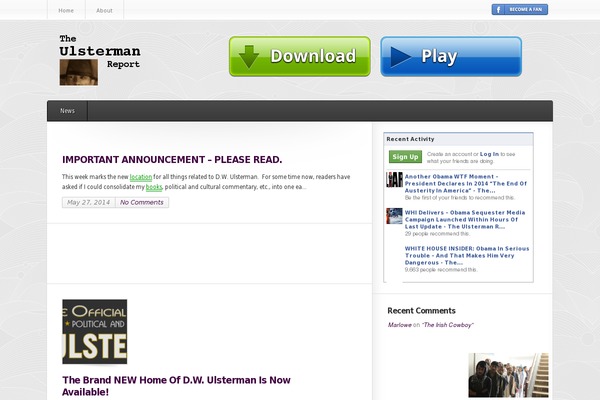Open 'WHI Delivers - Obama Sequester' article link
The width and height of the screenshot is (600, 400).
[465, 219]
